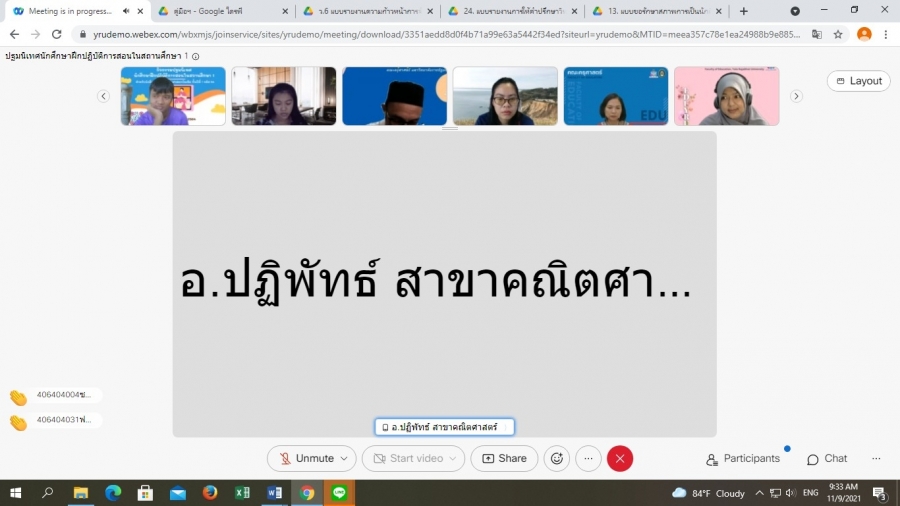Open a new browser tab
This screenshot has width=900, height=506.
click(x=743, y=11)
